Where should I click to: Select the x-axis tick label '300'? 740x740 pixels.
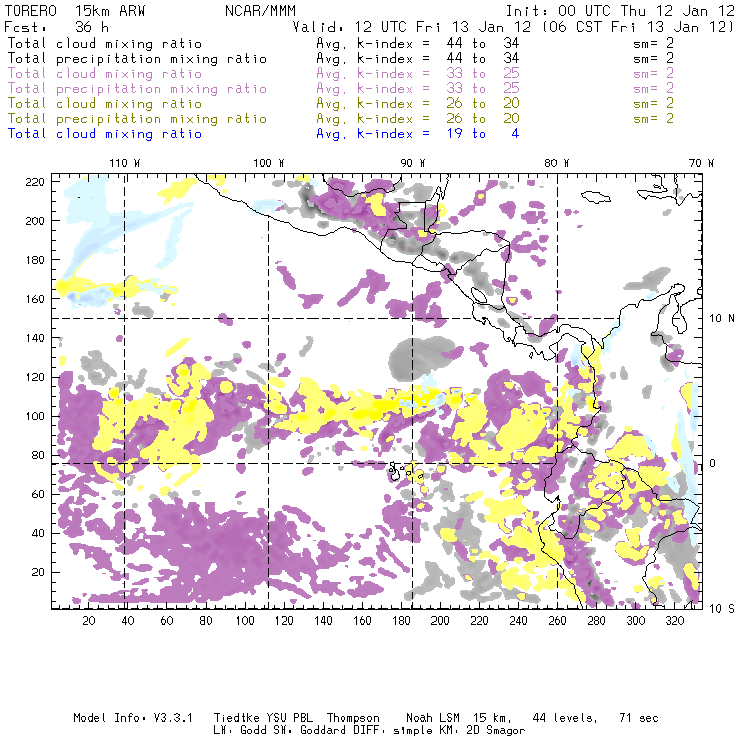pyautogui.click(x=636, y=621)
